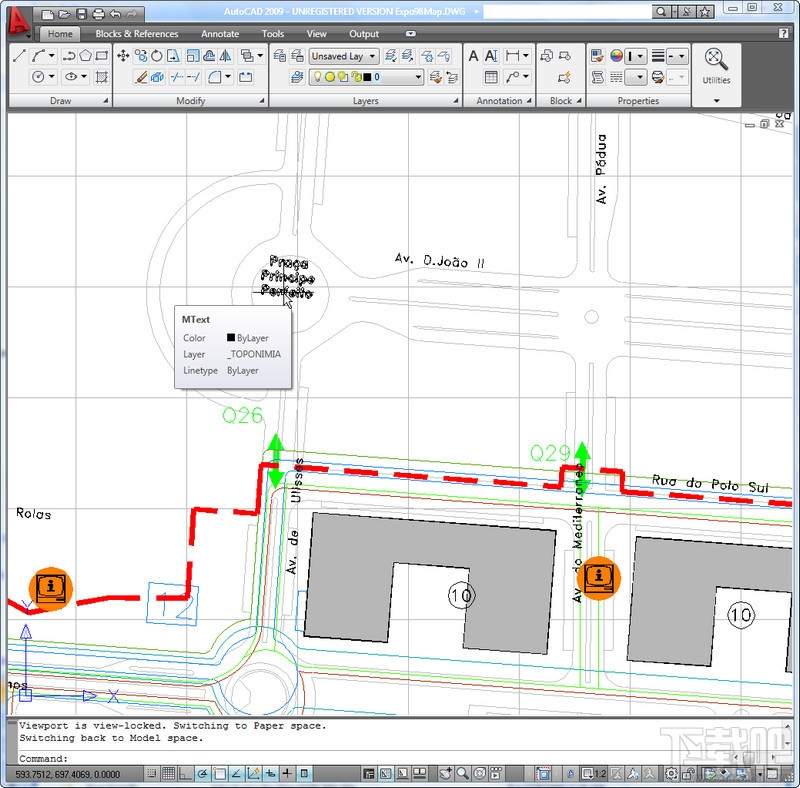800x788 pixels.
Task: Open the Output ribbon tab
Action: [364, 33]
